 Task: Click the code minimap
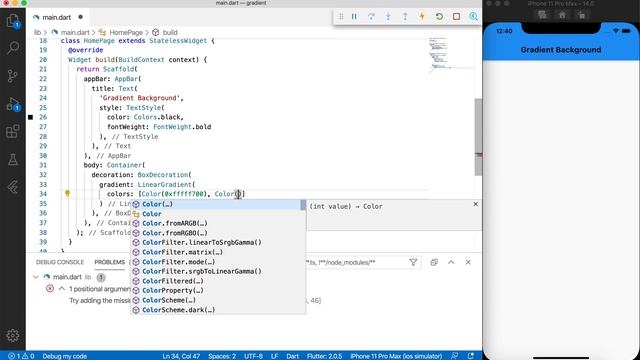point(451,55)
